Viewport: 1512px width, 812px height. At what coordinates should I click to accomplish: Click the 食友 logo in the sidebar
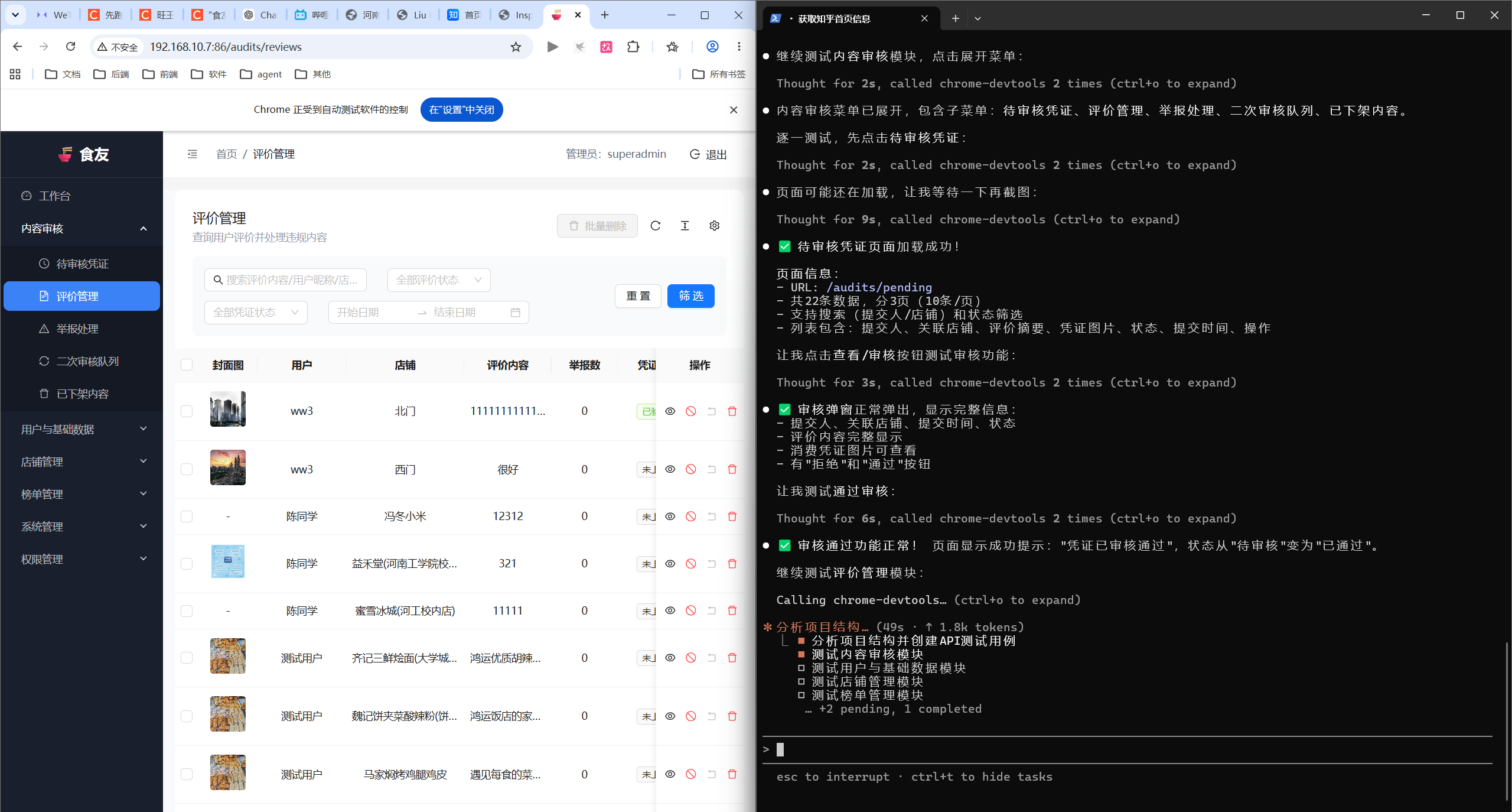click(x=83, y=154)
